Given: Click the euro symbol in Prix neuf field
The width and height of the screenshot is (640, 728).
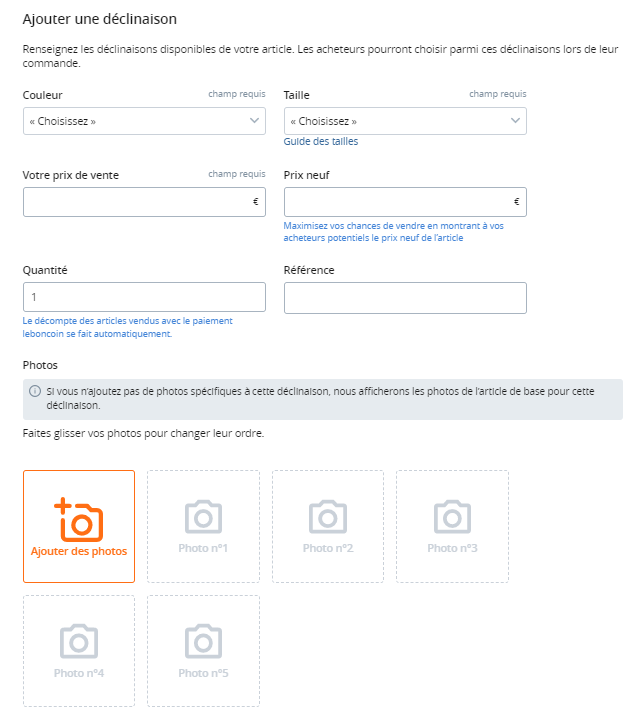Looking at the screenshot, I should pyautogui.click(x=516, y=202).
